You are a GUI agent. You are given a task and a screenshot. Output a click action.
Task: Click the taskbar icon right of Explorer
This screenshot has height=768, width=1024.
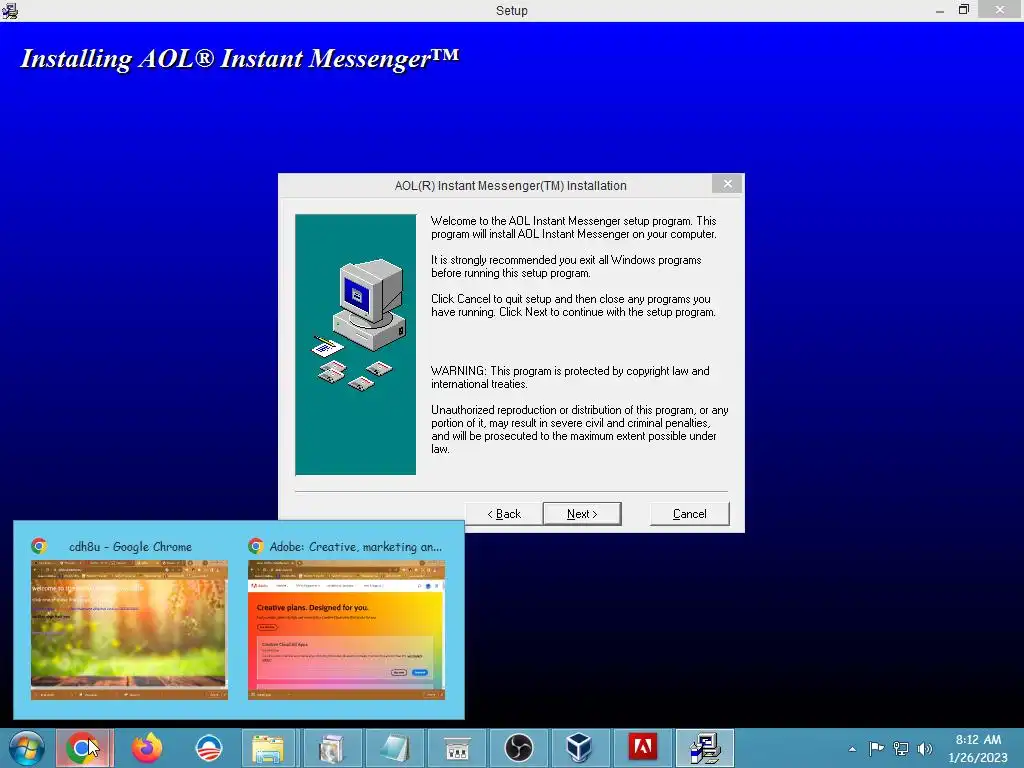coord(332,748)
